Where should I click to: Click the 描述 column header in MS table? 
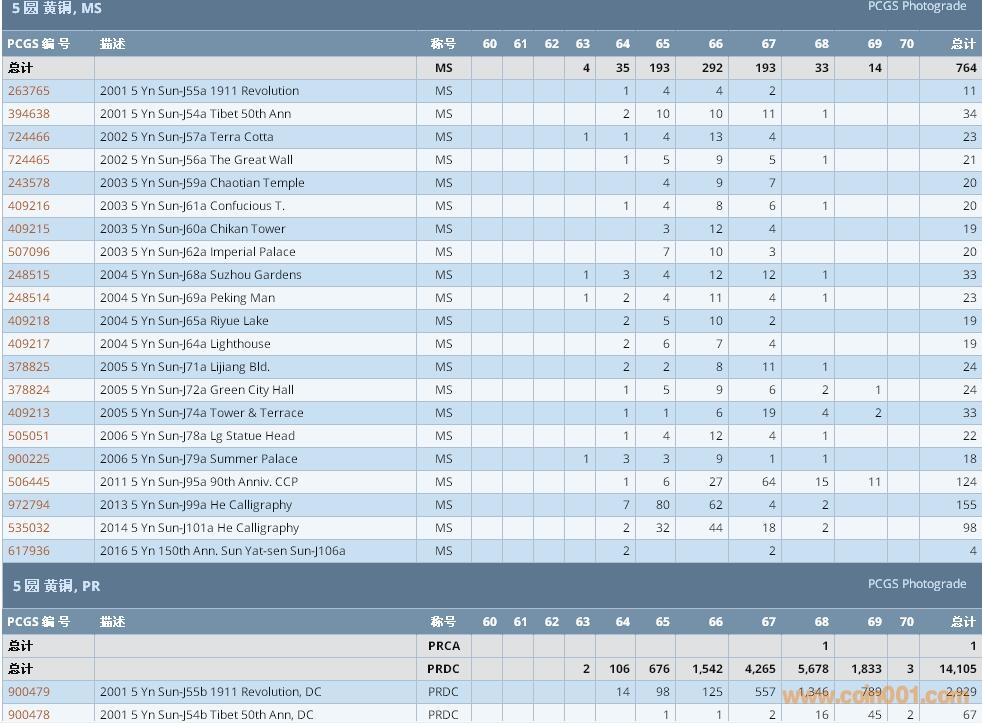click(112, 44)
